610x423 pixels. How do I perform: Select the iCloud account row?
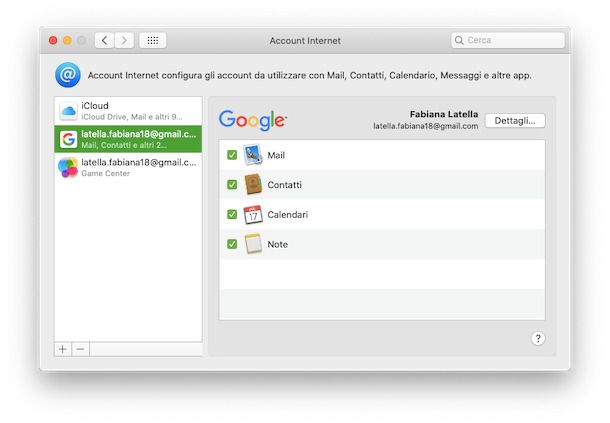point(128,111)
